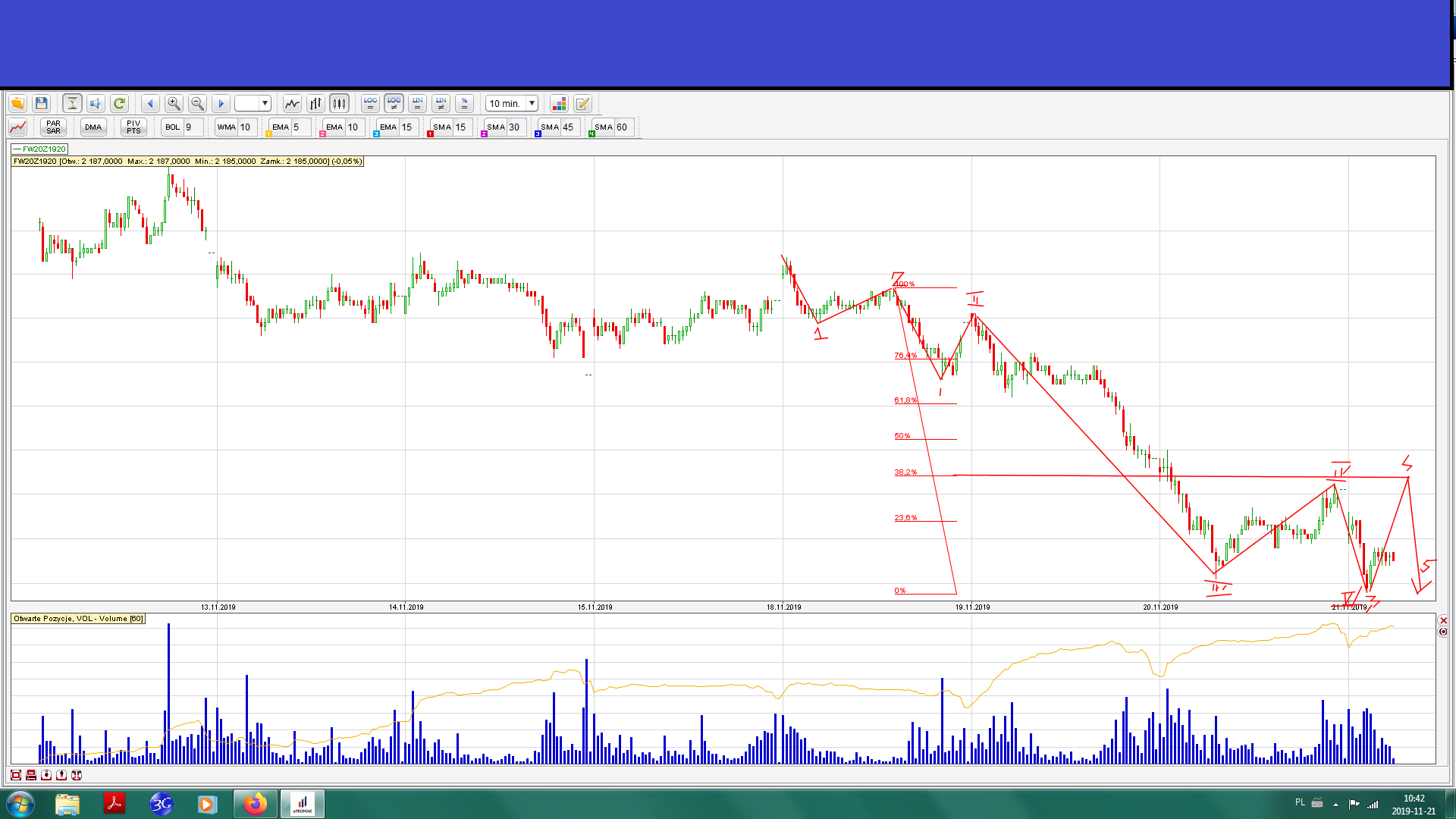Switch to line chart type
This screenshot has height=819, width=1456.
[292, 103]
